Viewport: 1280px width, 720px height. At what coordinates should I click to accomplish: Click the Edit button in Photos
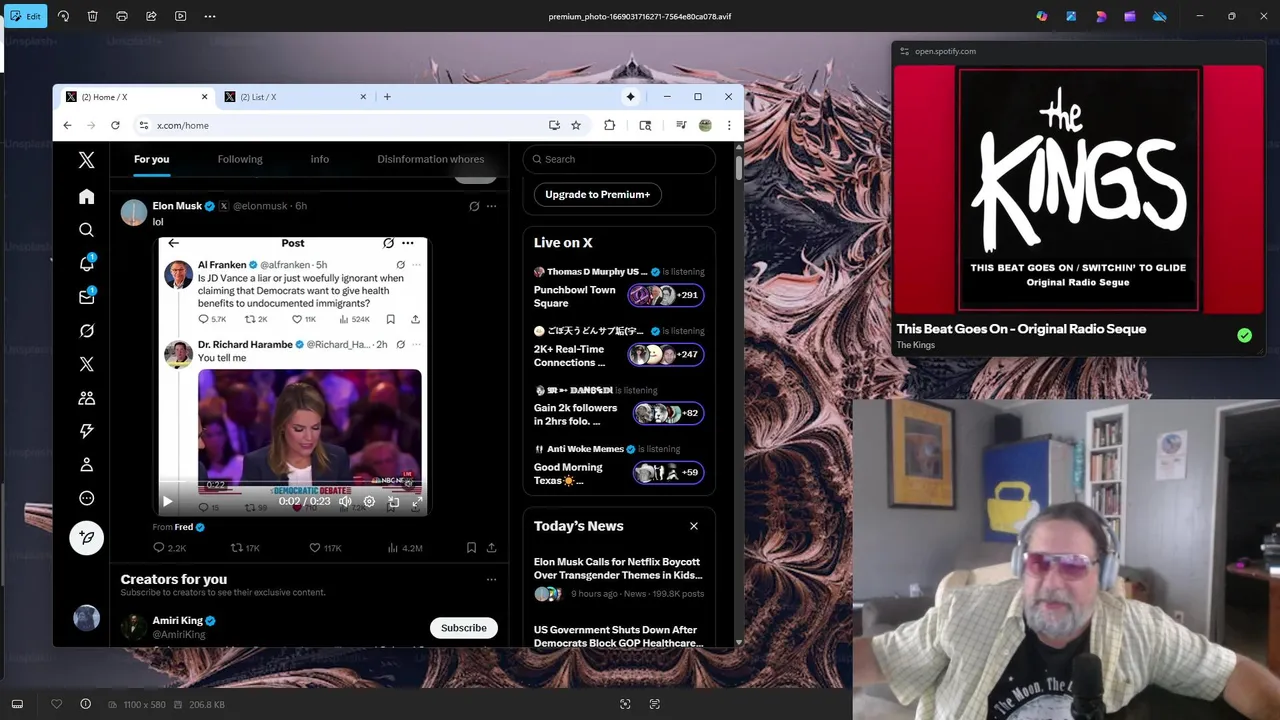pyautogui.click(x=25, y=16)
